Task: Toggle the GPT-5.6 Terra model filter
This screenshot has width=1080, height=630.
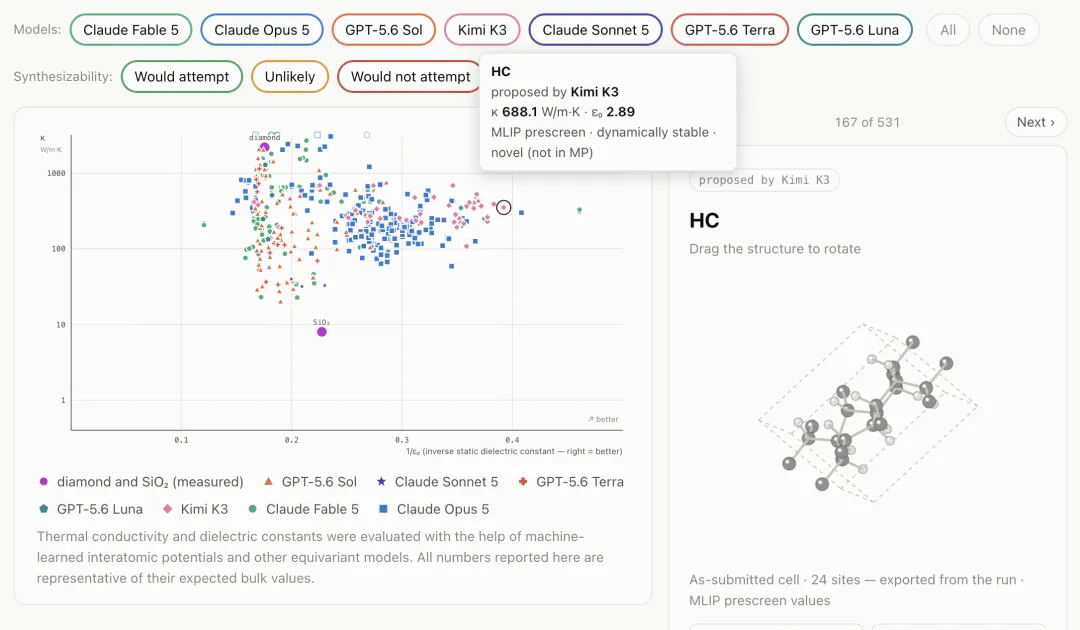Action: (729, 30)
